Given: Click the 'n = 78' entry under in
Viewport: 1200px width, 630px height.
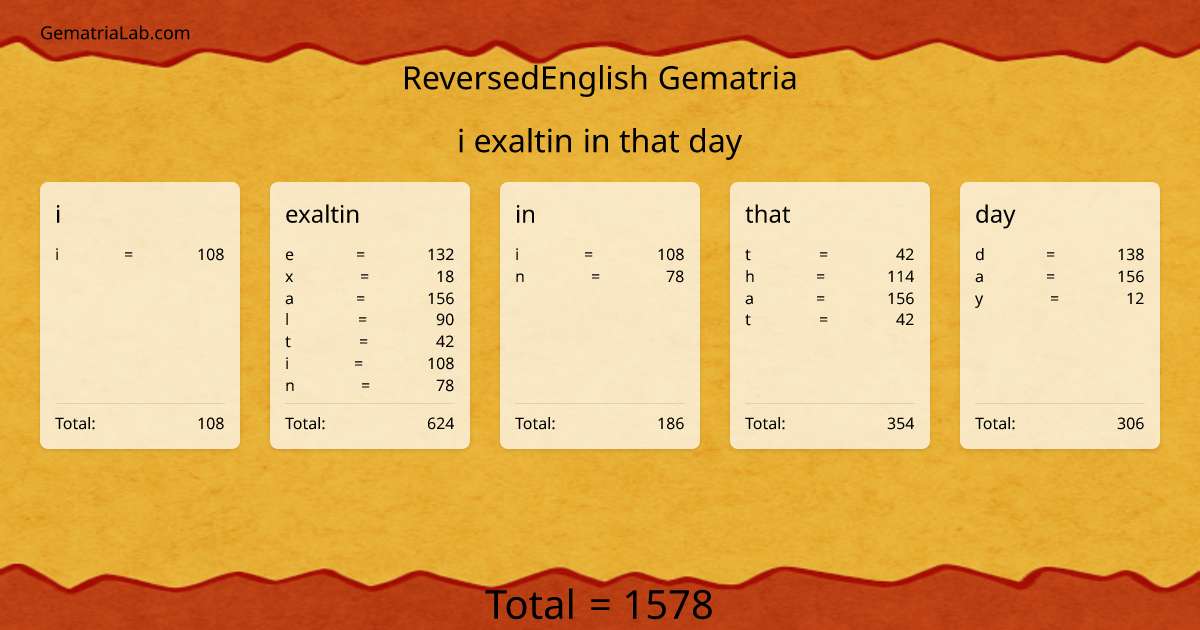Looking at the screenshot, I should 600,276.
